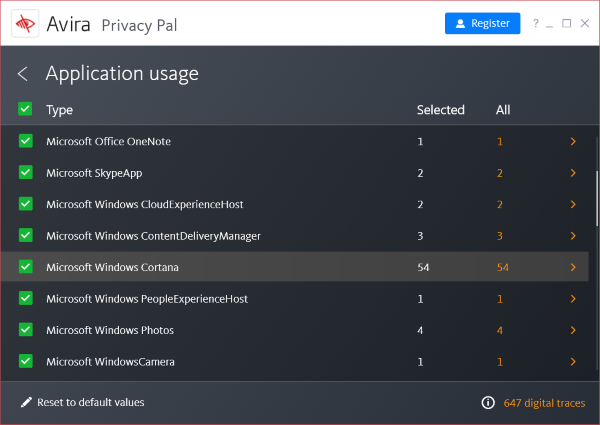Expand Microsoft Windows Cortana details chevron

(x=573, y=267)
